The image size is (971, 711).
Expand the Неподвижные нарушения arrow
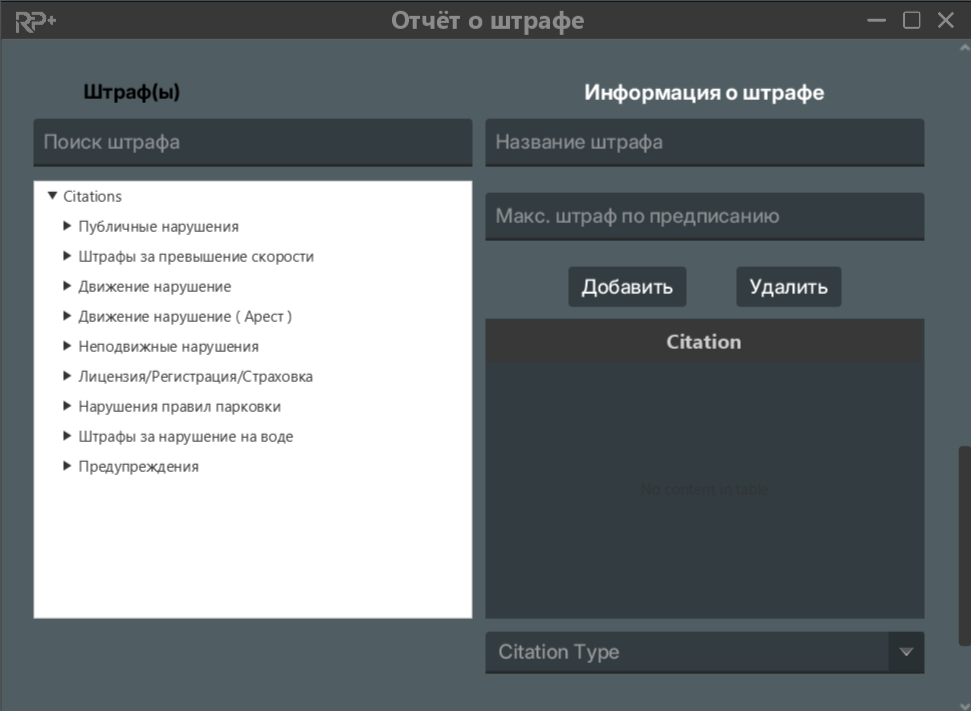(68, 347)
